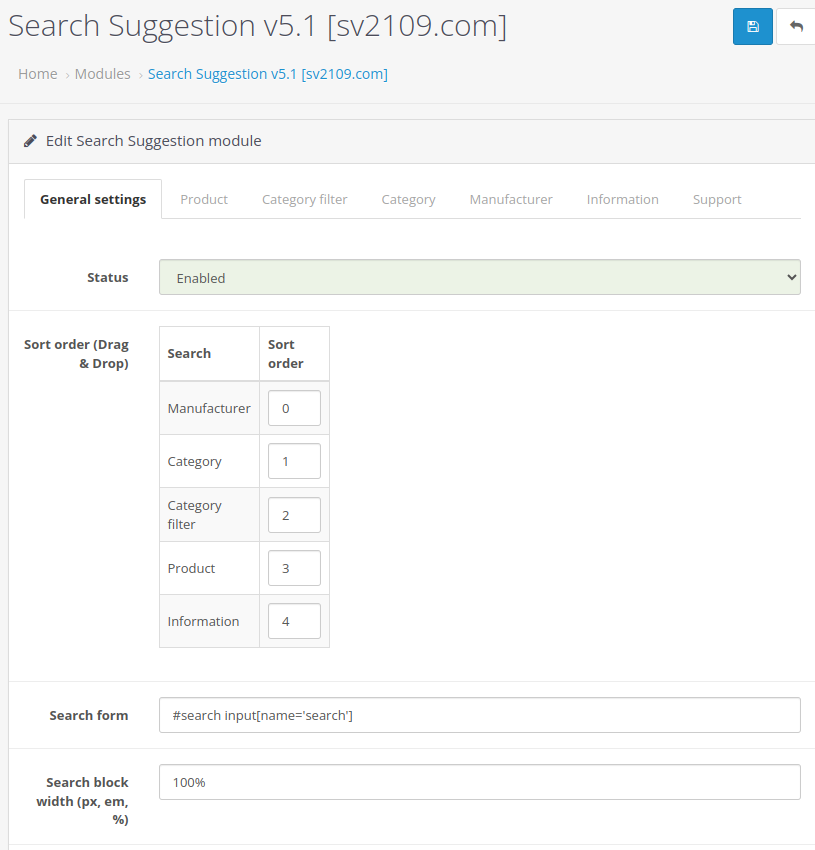Click the Search form text field
The width and height of the screenshot is (815, 850).
479,715
